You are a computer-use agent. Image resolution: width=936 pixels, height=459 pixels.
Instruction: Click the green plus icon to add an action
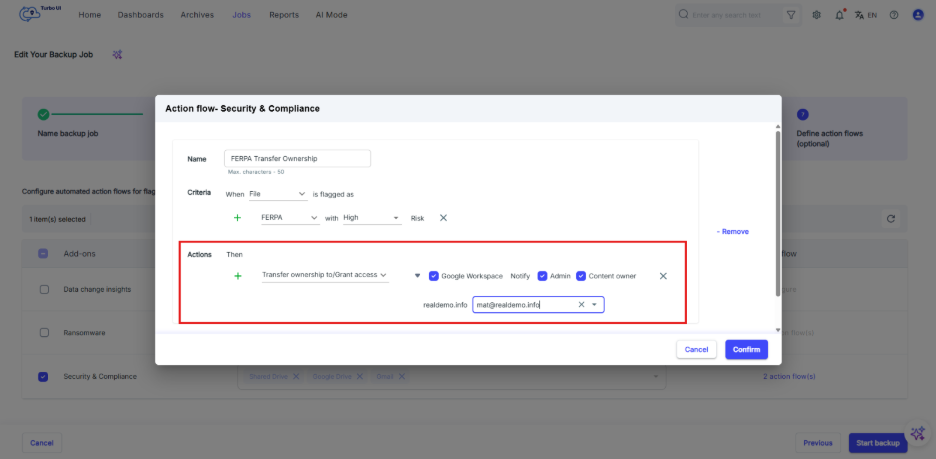tap(238, 275)
